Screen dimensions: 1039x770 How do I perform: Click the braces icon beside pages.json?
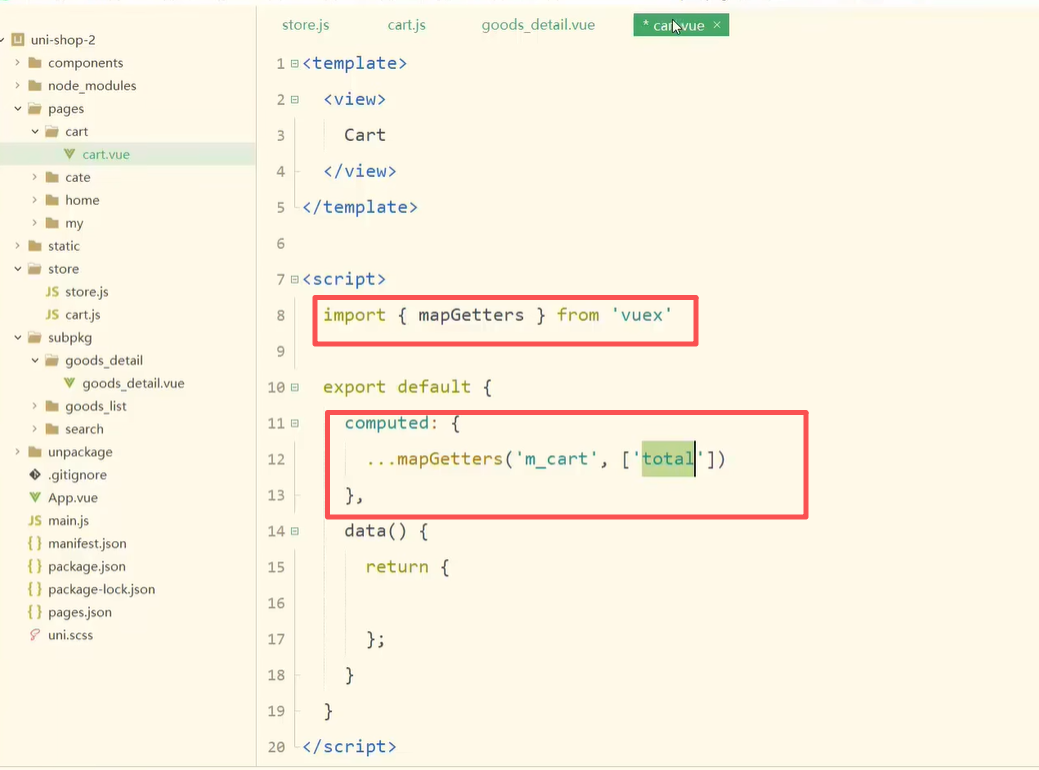pyautogui.click(x=35, y=612)
